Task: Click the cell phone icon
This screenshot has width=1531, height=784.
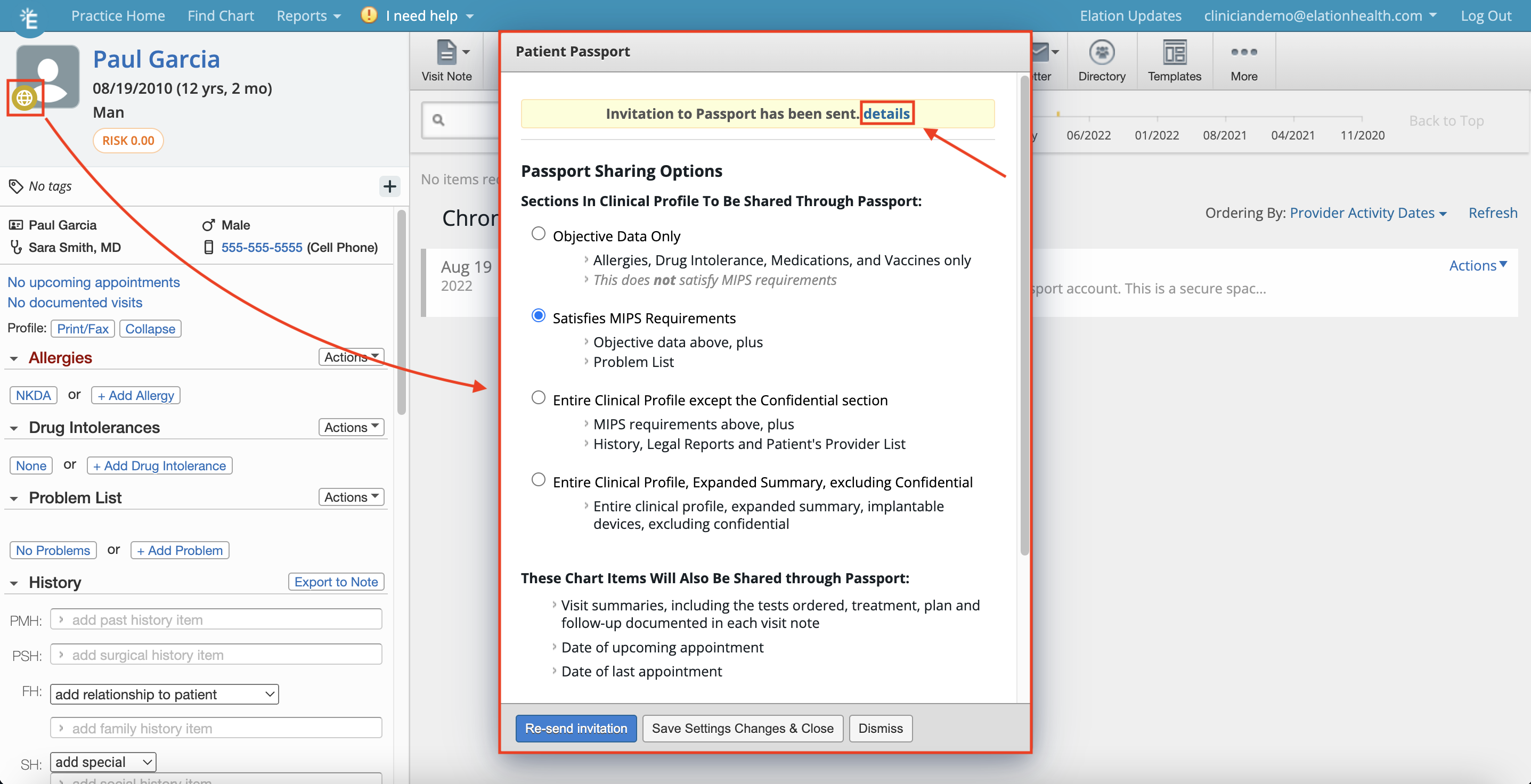Action: [209, 247]
